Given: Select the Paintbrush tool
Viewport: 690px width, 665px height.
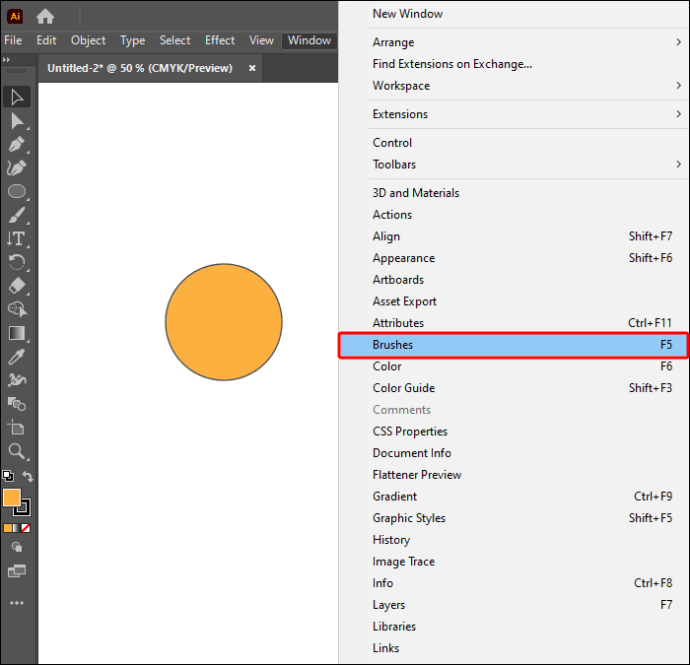Looking at the screenshot, I should pyautogui.click(x=17, y=215).
